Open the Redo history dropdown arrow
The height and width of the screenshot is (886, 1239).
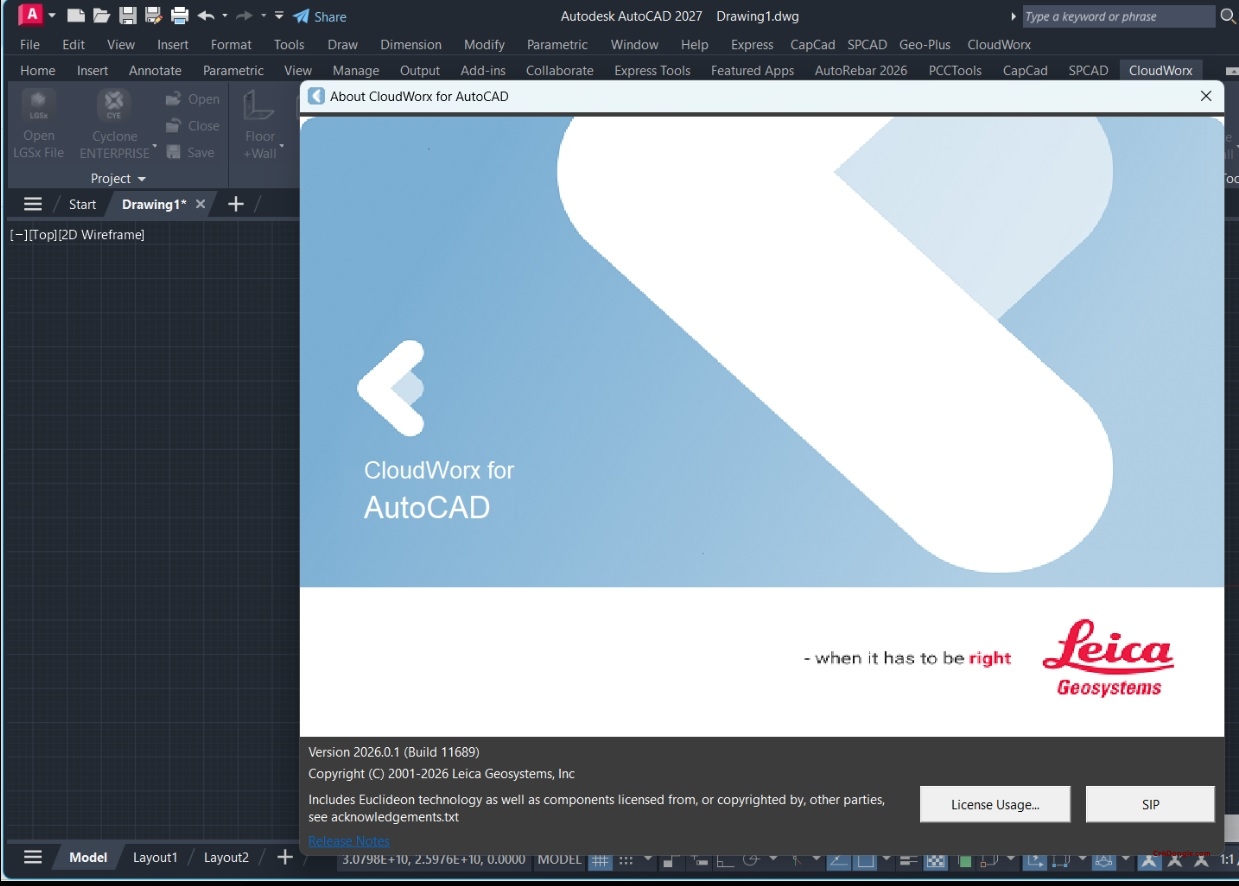262,16
